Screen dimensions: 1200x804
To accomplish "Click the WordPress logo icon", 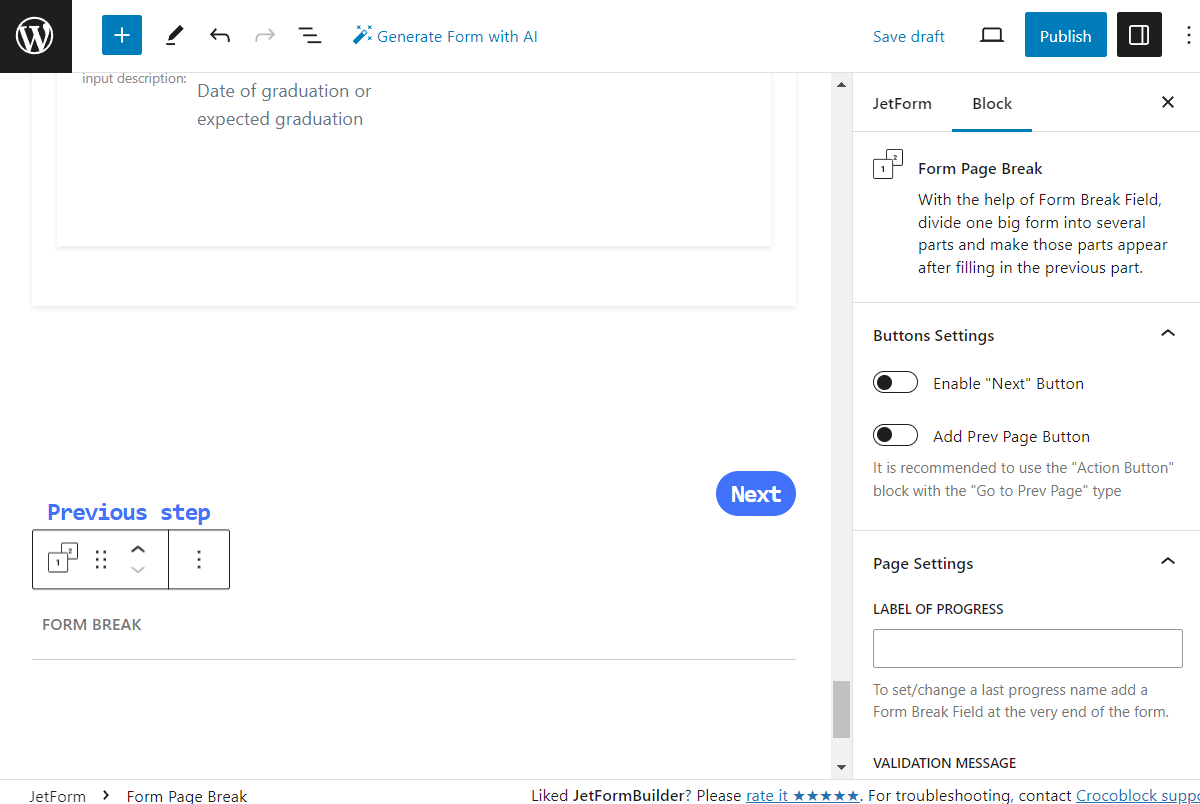I will 35,35.
